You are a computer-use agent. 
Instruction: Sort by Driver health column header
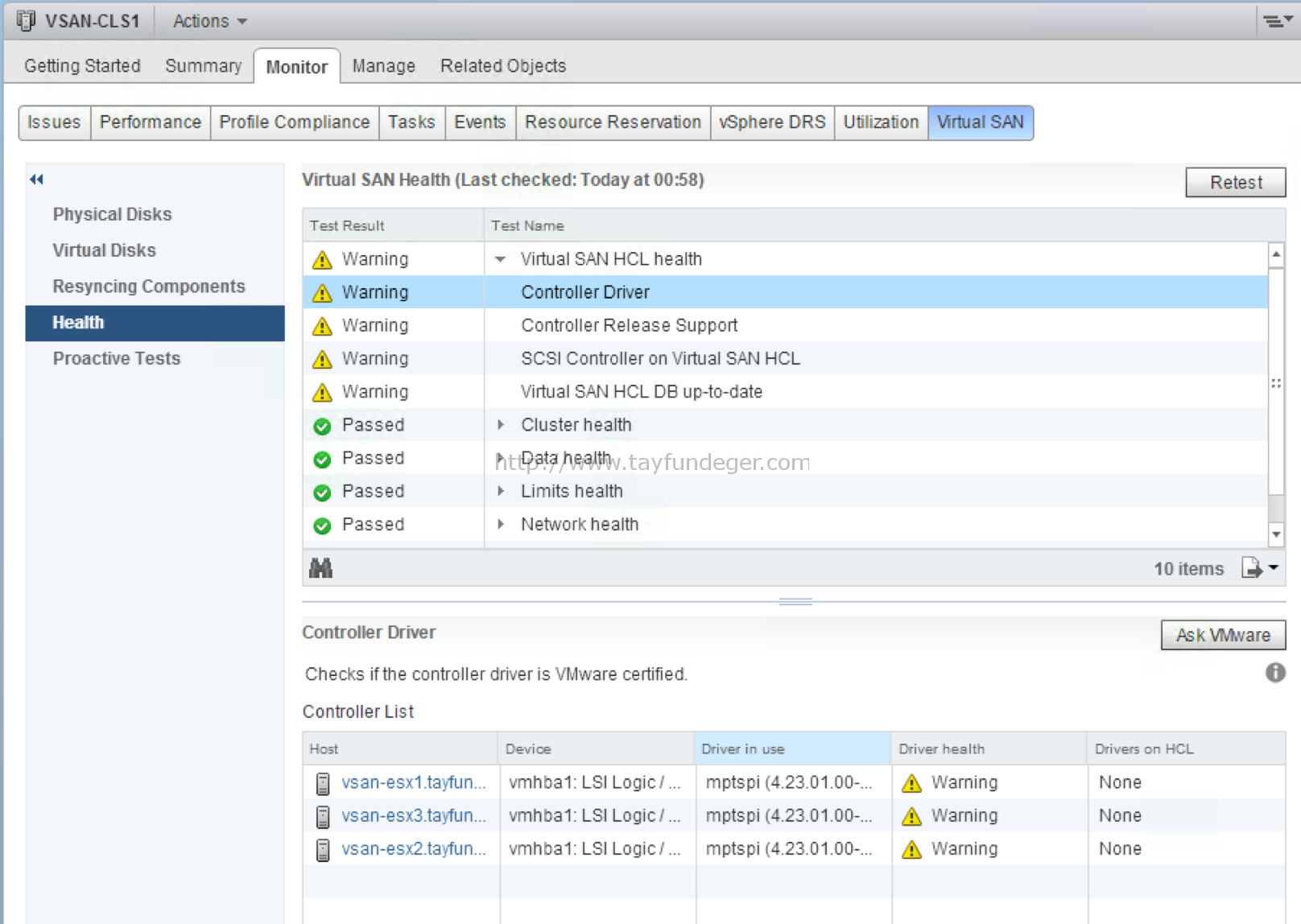[989, 749]
